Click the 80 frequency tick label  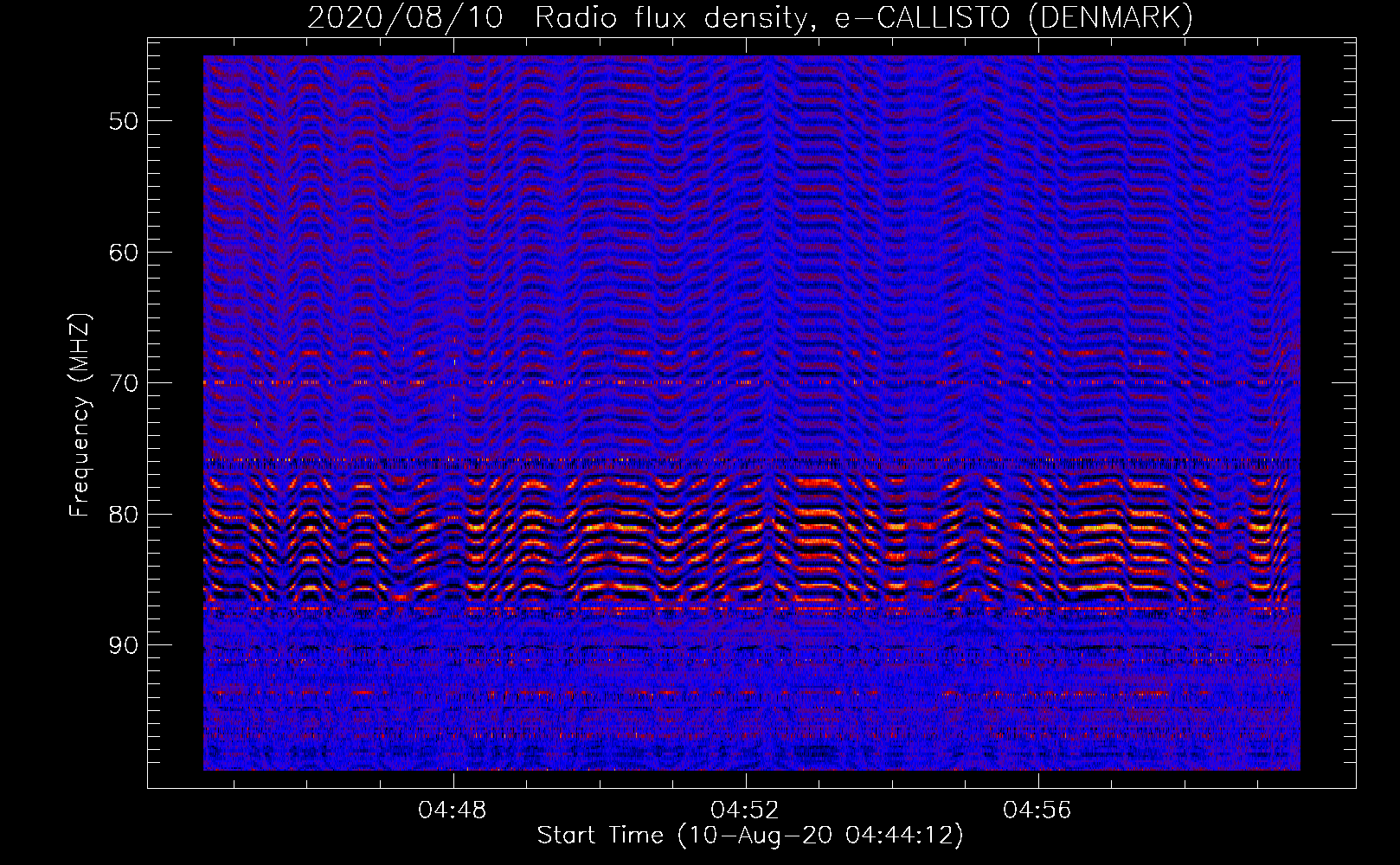[x=124, y=515]
